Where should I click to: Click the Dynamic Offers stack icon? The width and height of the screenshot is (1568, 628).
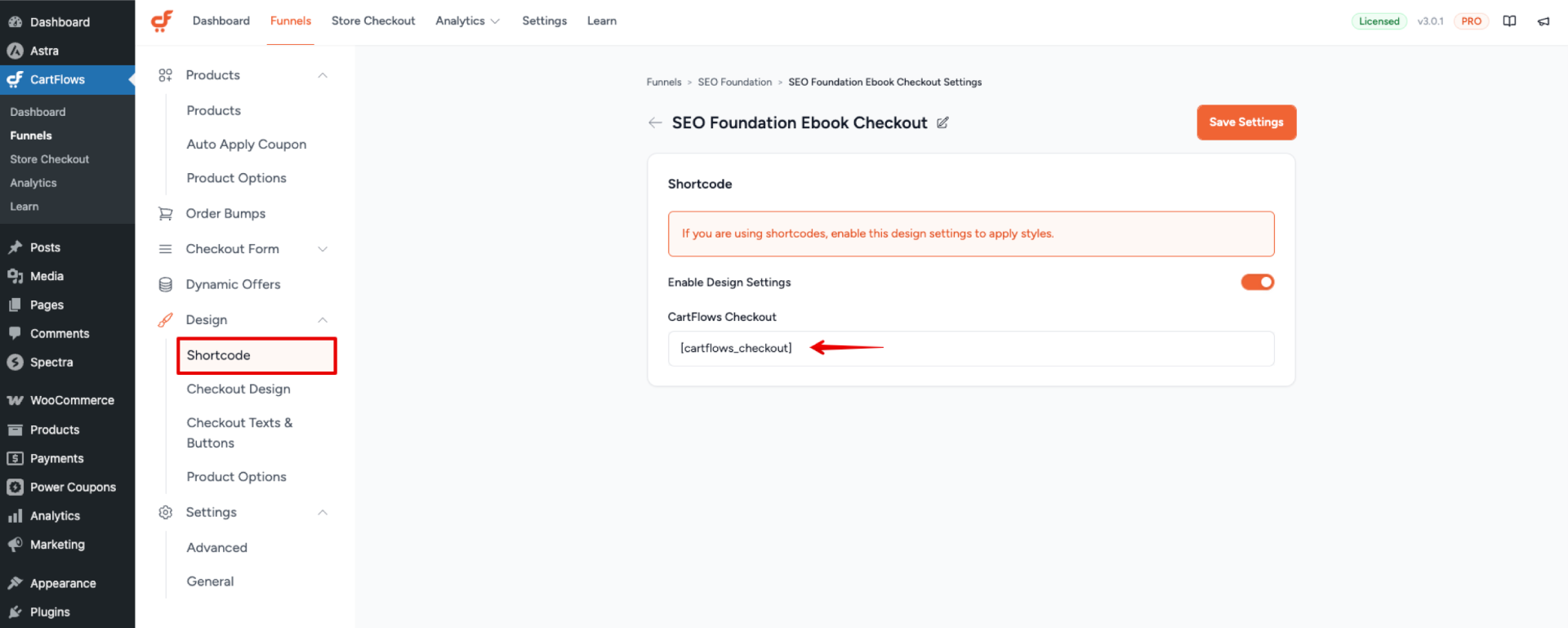(165, 284)
